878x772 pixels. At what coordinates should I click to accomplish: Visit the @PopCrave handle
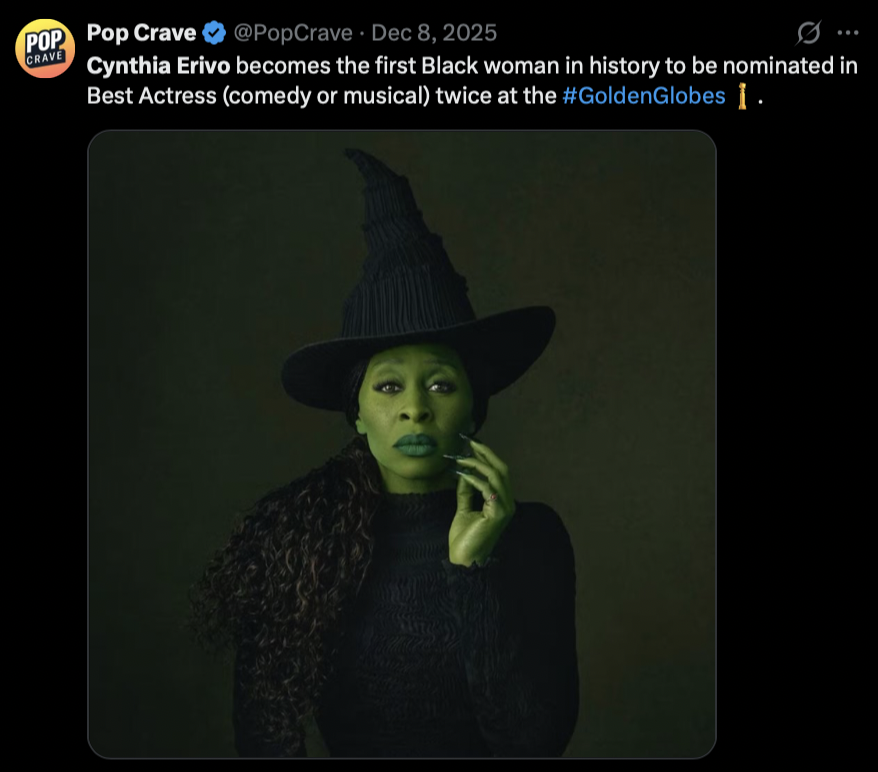coord(292,33)
